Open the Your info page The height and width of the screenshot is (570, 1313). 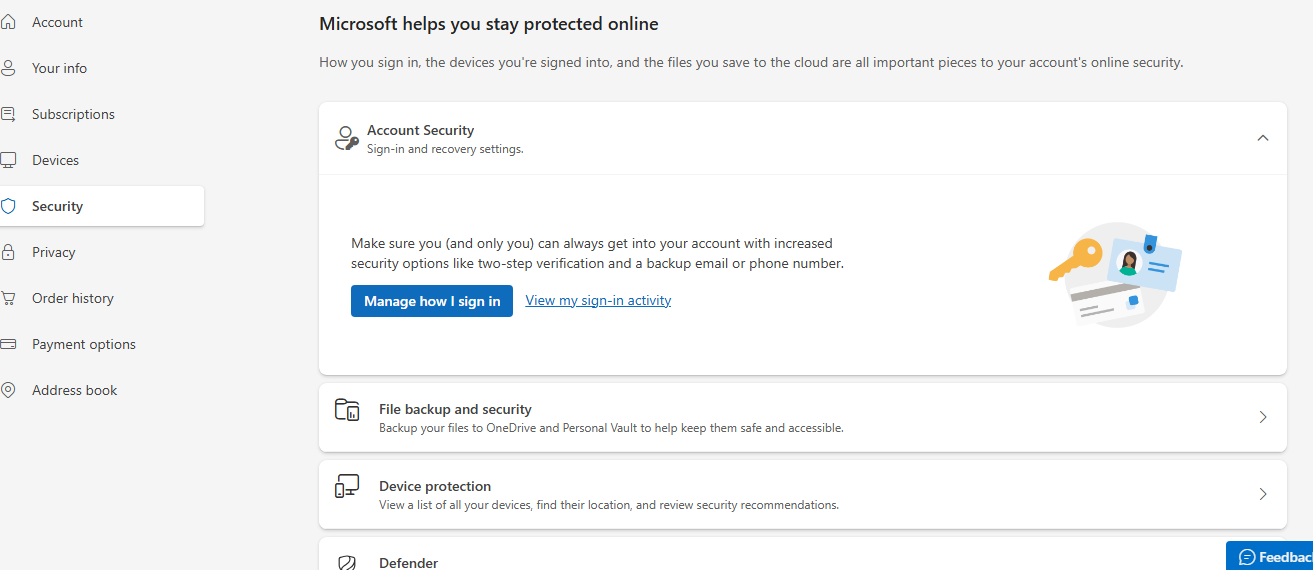click(x=59, y=68)
